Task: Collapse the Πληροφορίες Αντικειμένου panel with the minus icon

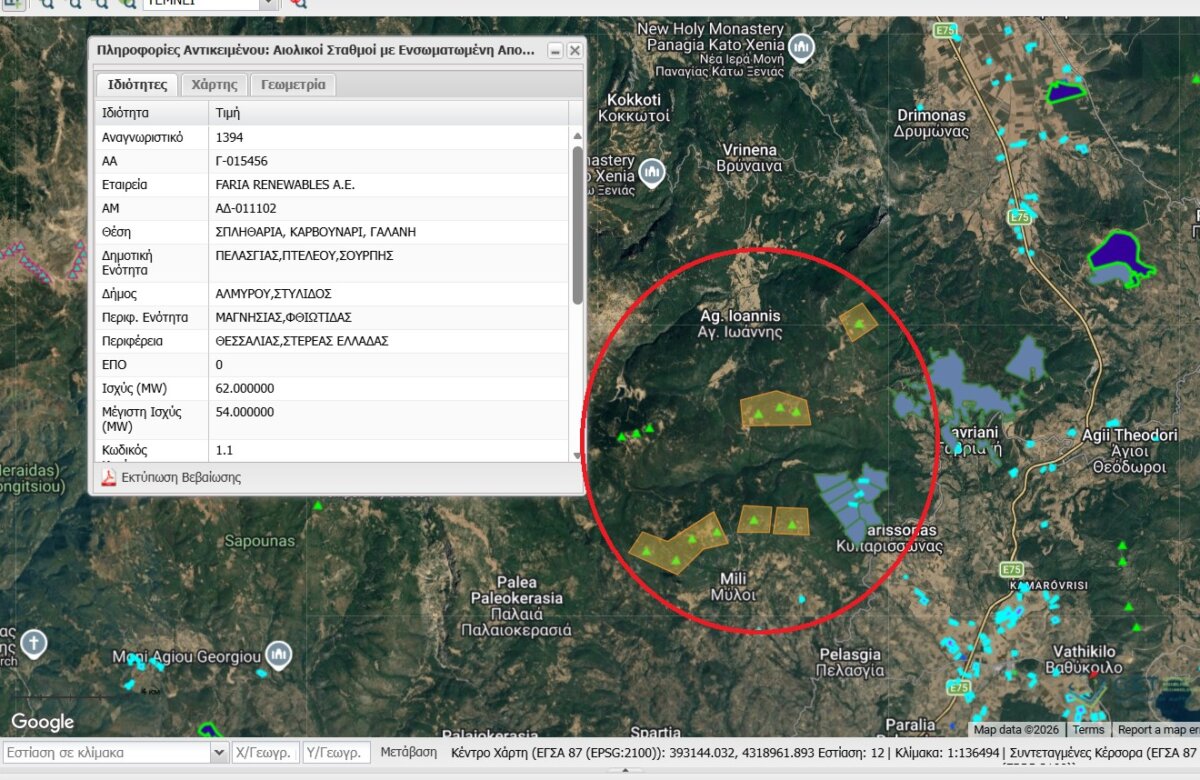Action: tap(555, 50)
